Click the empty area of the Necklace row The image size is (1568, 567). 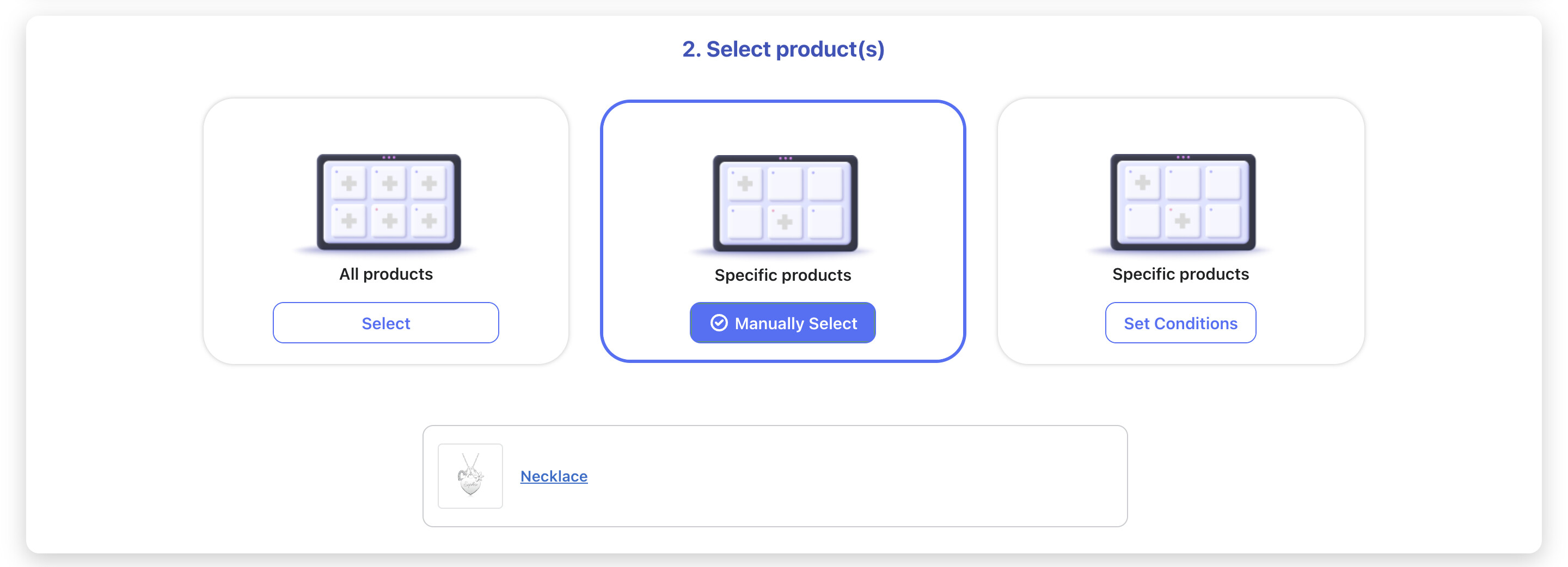[x=852, y=476]
